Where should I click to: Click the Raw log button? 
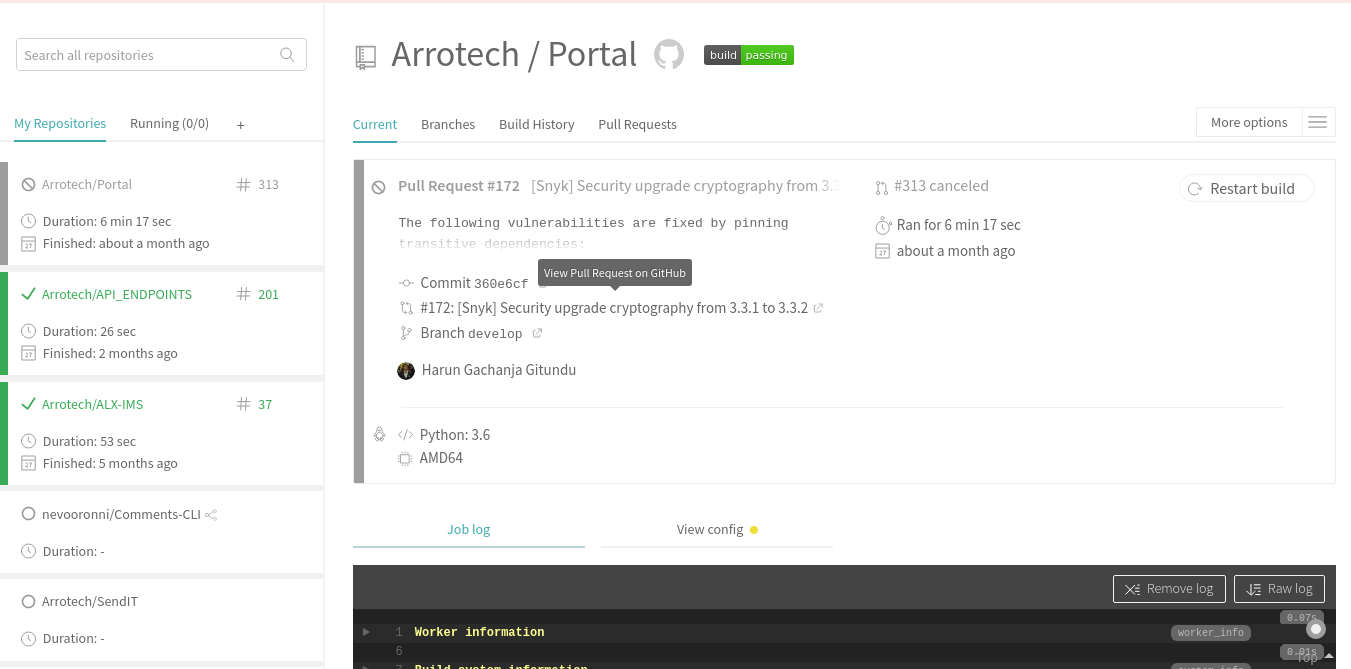[1280, 589]
